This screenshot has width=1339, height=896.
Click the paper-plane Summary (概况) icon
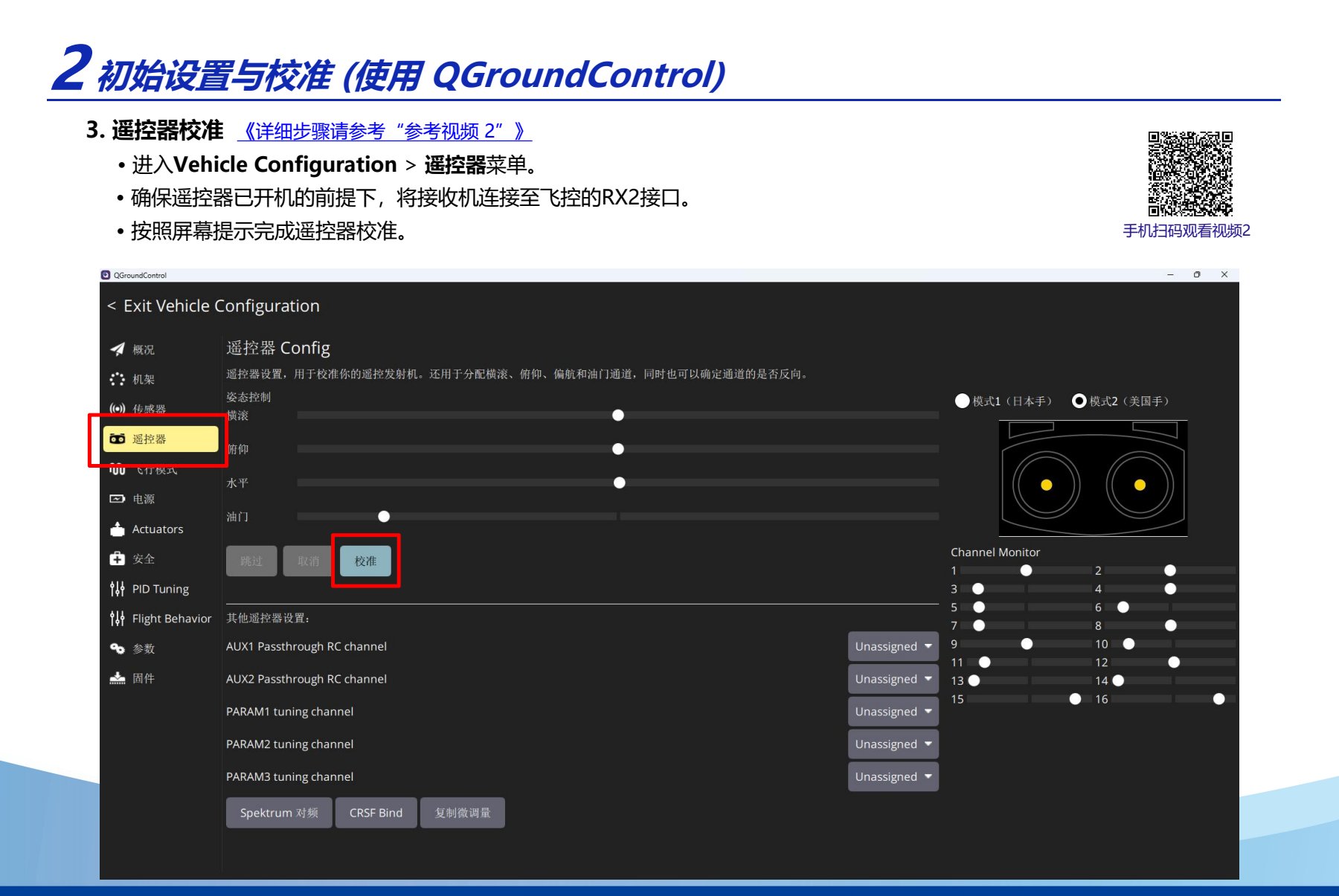(118, 349)
